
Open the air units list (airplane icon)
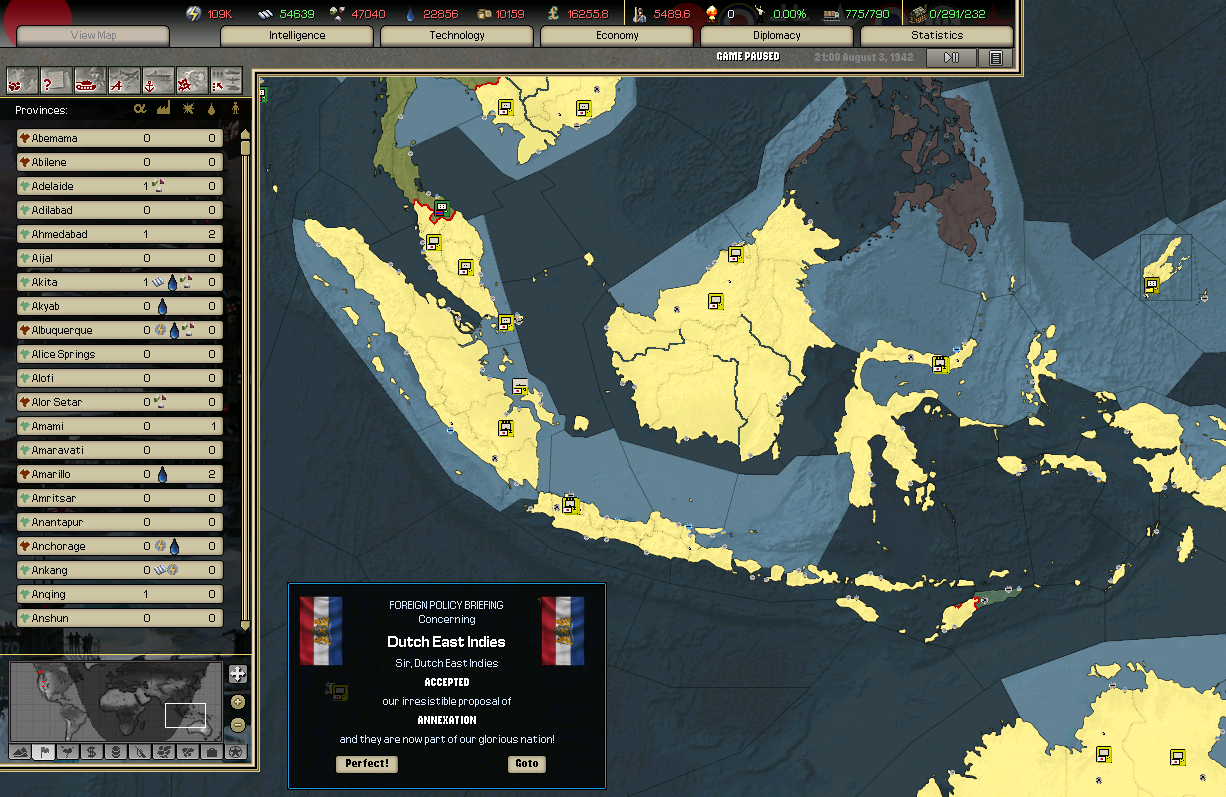coord(124,80)
